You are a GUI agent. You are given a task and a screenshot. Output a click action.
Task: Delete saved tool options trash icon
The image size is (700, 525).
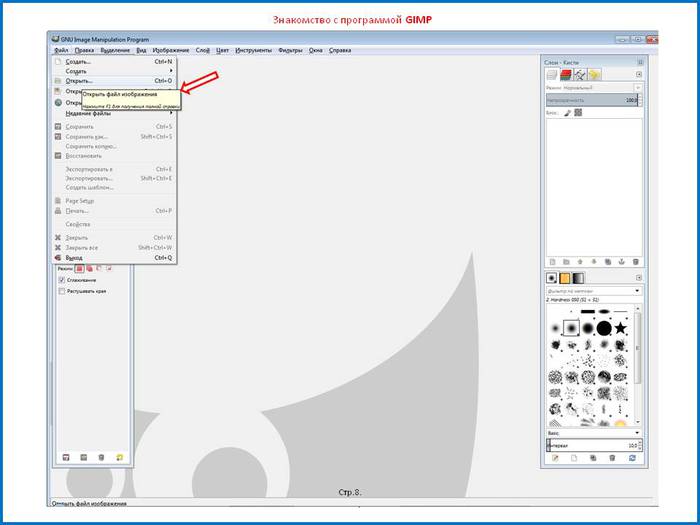click(101, 458)
